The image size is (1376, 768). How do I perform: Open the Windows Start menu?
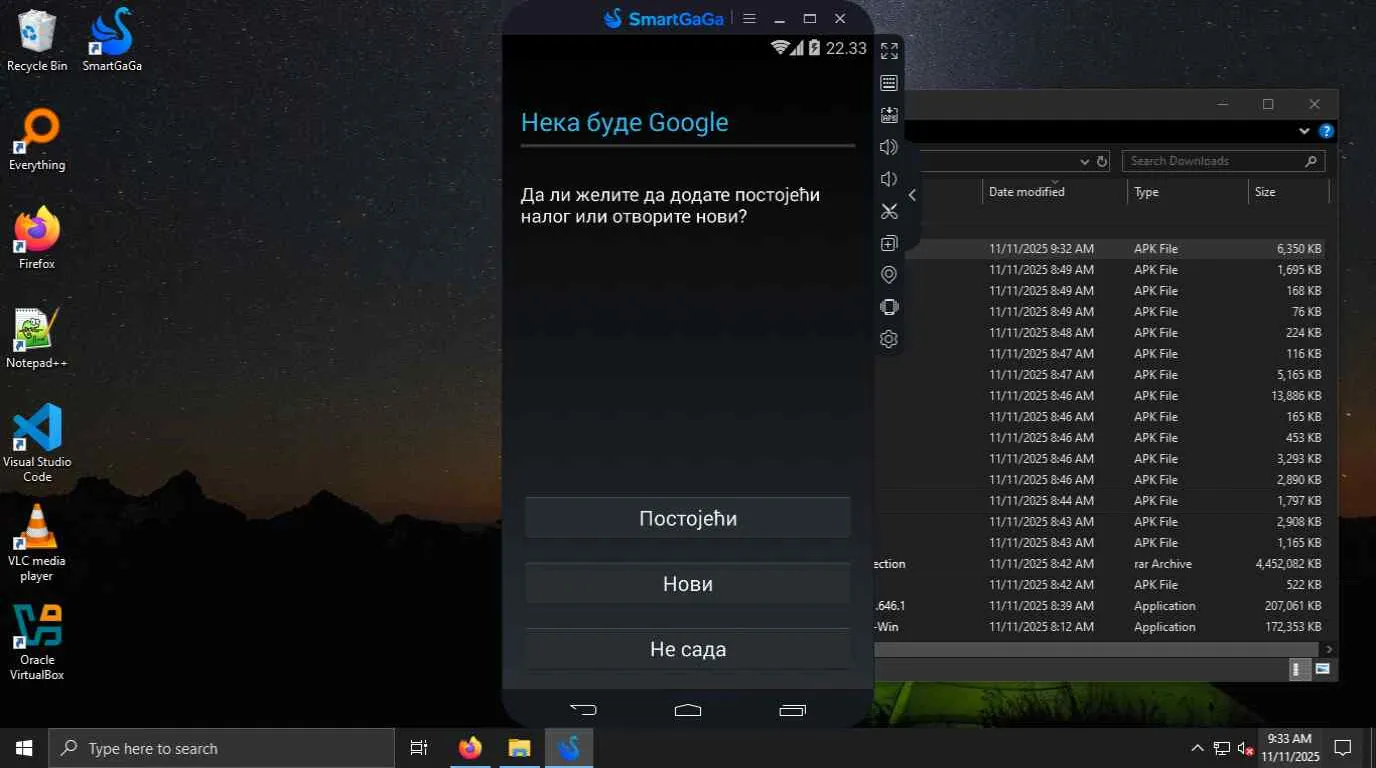click(x=24, y=748)
